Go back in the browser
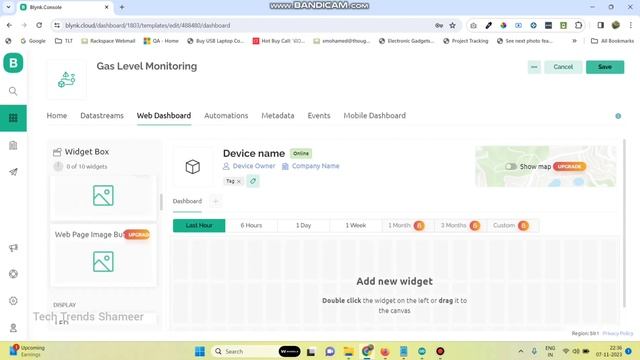Image resolution: width=640 pixels, height=360 pixels. click(9, 25)
